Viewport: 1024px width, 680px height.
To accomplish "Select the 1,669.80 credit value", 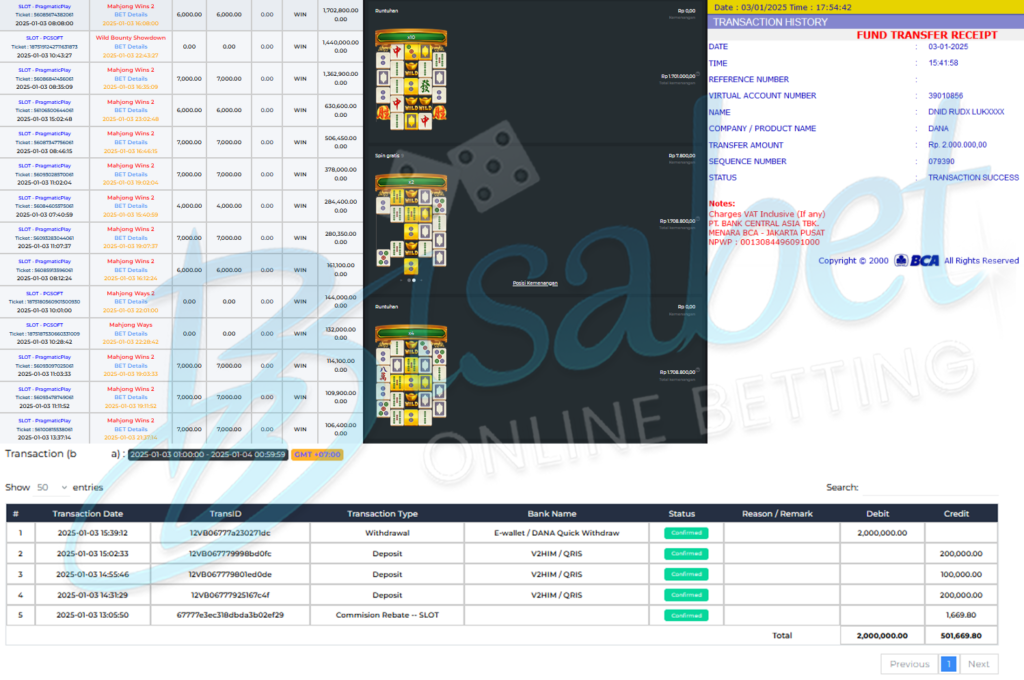I will pyautogui.click(x=961, y=615).
